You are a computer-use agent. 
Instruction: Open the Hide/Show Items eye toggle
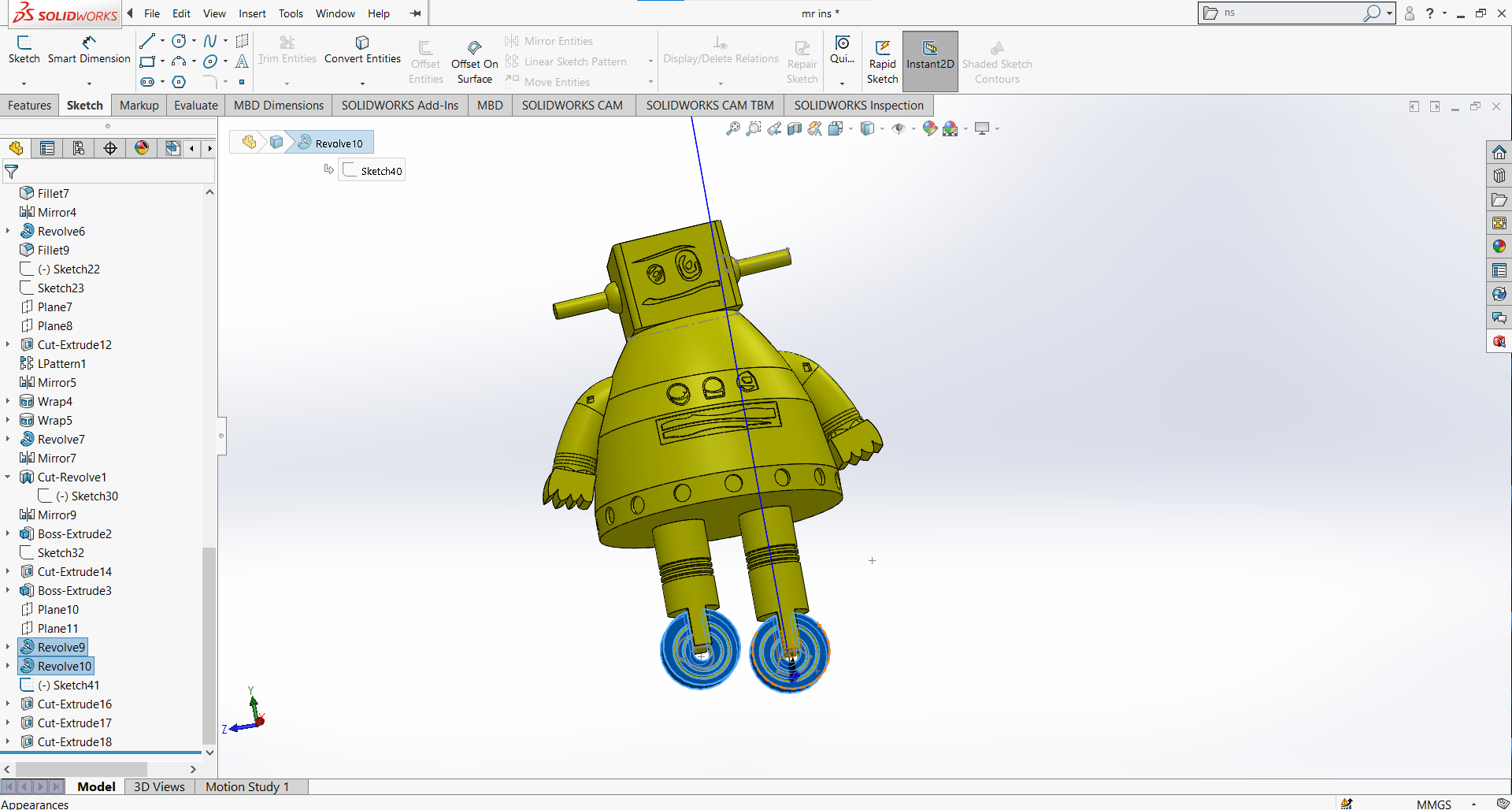tap(899, 128)
